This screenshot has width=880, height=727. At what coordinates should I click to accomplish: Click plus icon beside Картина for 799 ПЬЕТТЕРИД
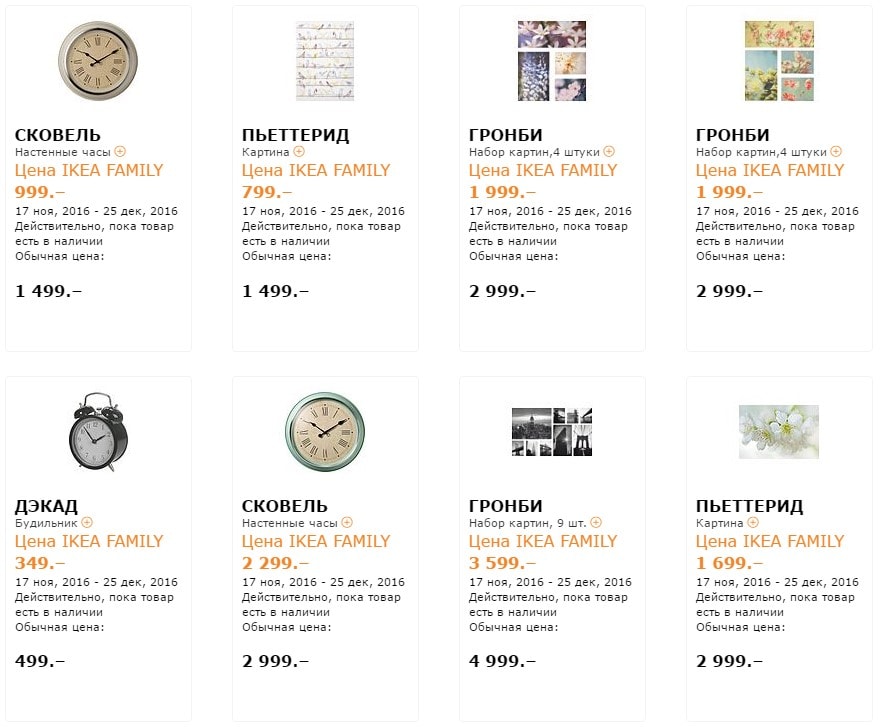[298, 152]
